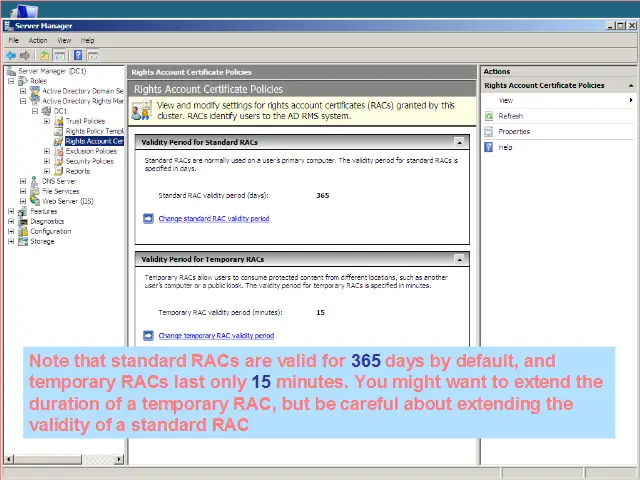
Task: Click Change temporary RAC validity period link
Action: [x=216, y=336]
